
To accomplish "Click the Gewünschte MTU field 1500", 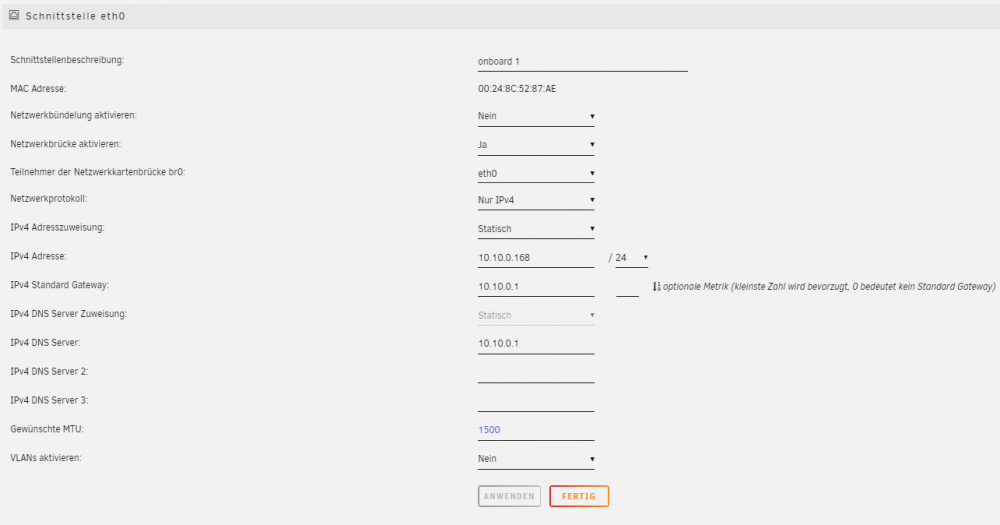I will tap(536, 431).
